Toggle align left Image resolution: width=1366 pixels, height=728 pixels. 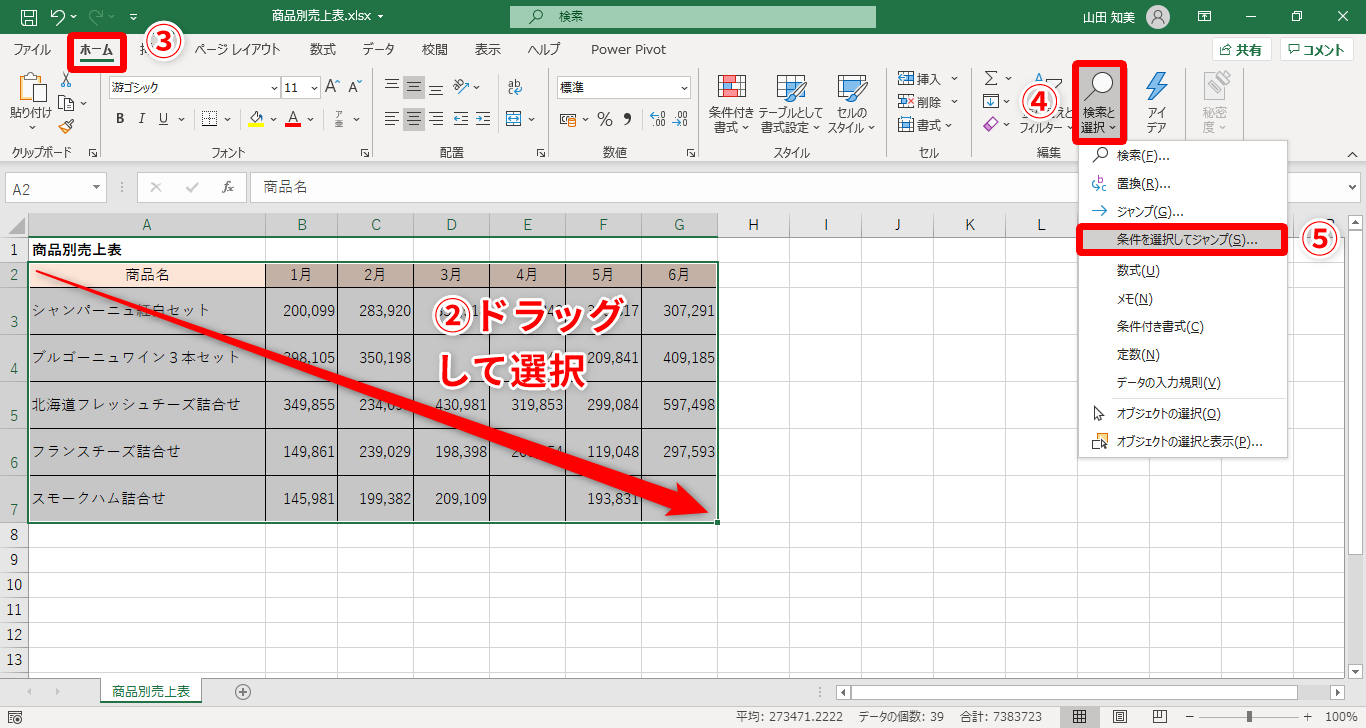[392, 119]
